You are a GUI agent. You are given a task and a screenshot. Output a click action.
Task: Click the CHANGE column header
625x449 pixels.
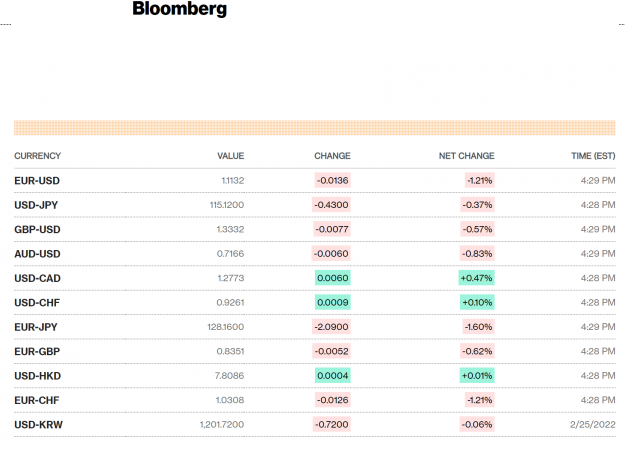tap(332, 156)
